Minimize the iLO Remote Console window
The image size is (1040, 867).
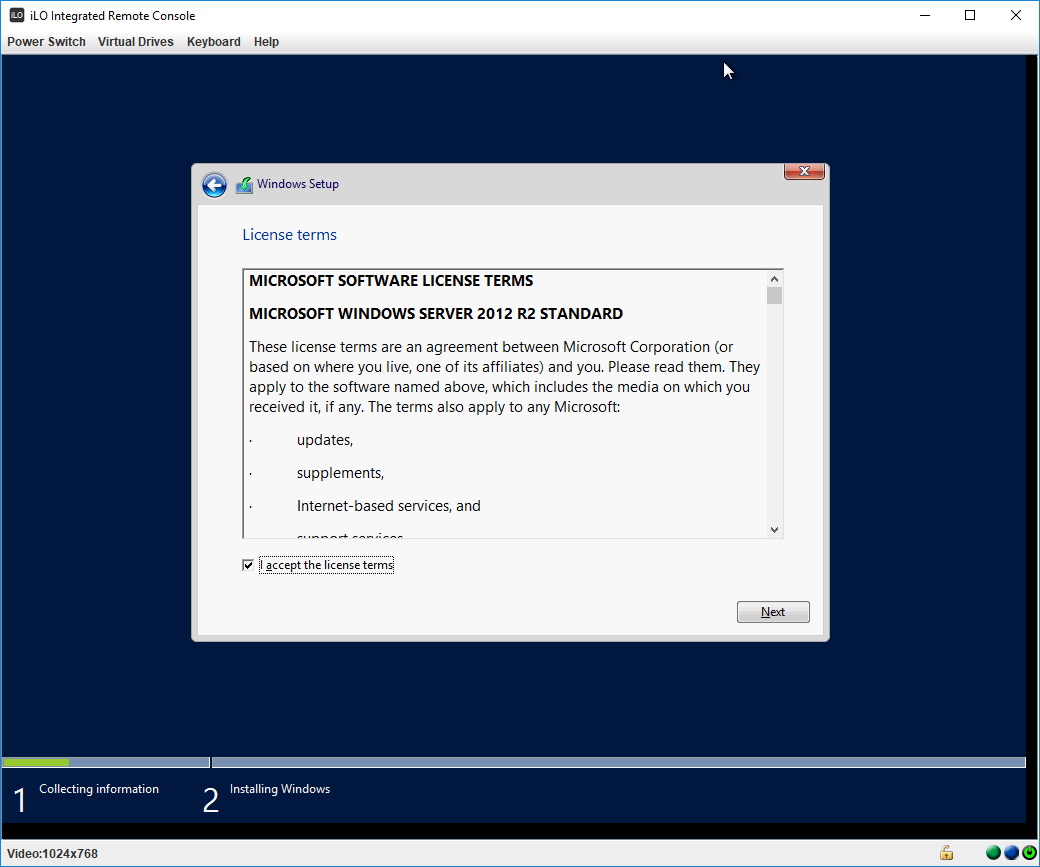click(x=925, y=15)
